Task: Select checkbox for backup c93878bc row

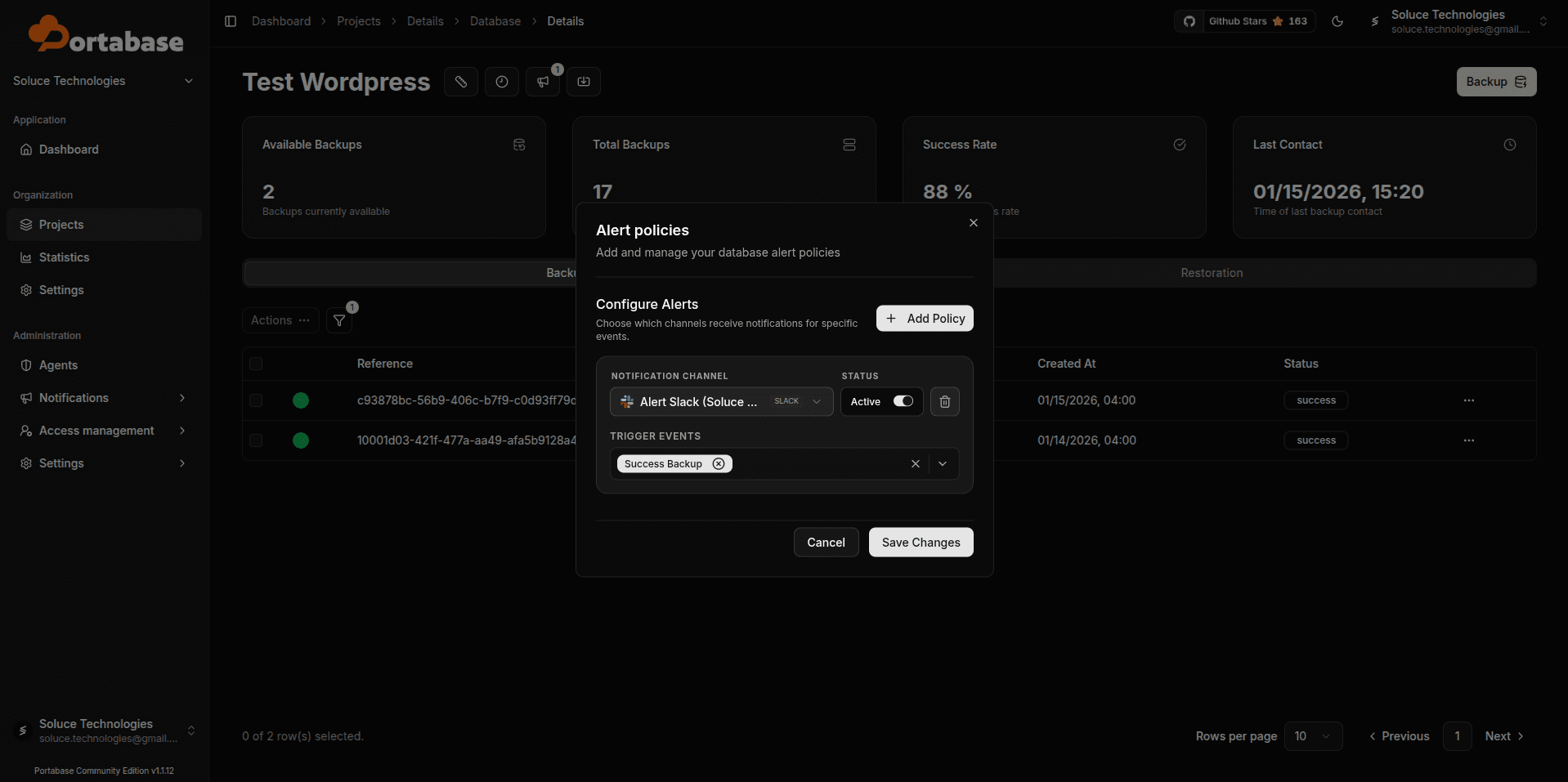Action: click(256, 400)
